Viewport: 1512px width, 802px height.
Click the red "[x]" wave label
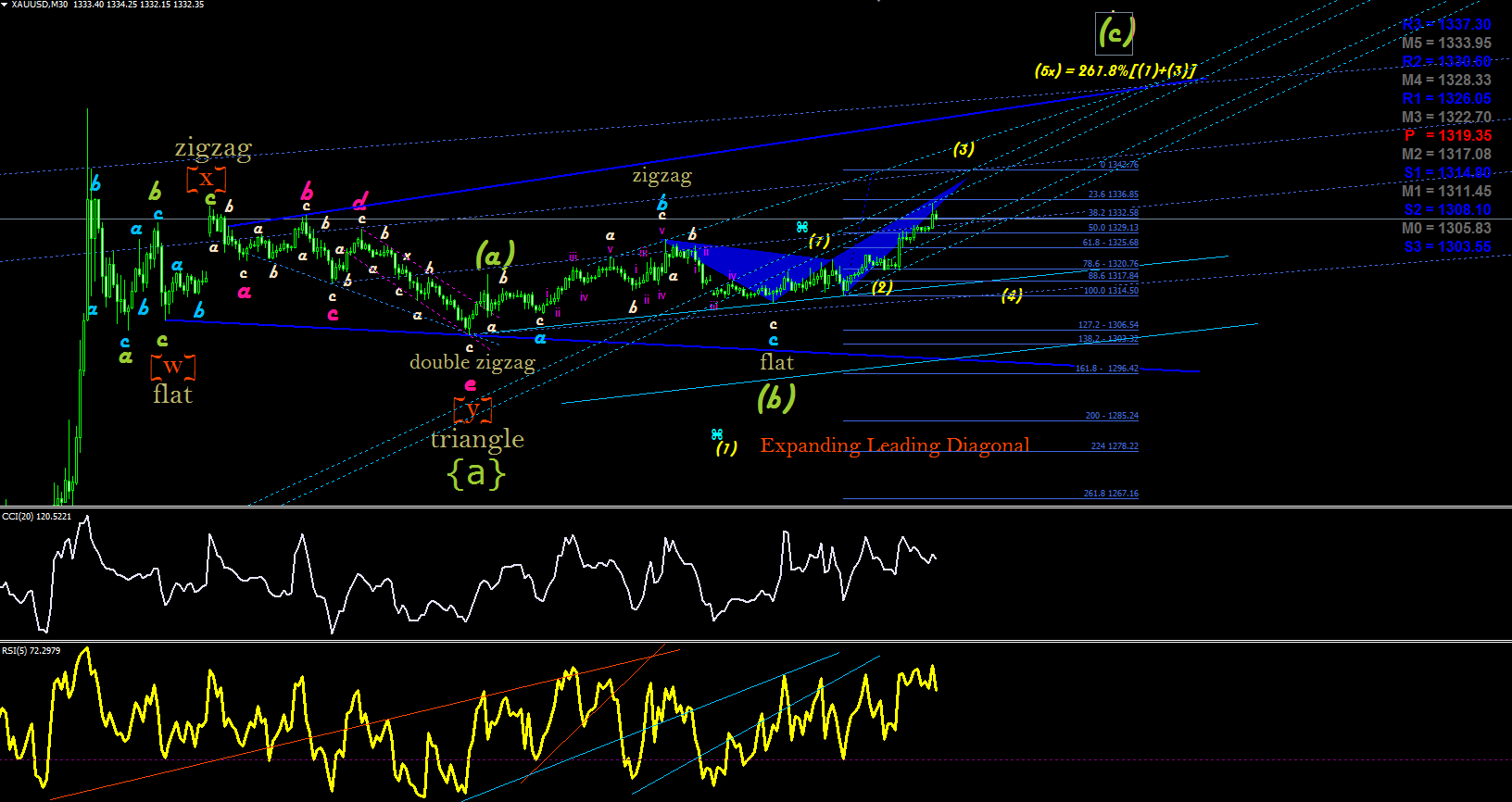coord(206,178)
